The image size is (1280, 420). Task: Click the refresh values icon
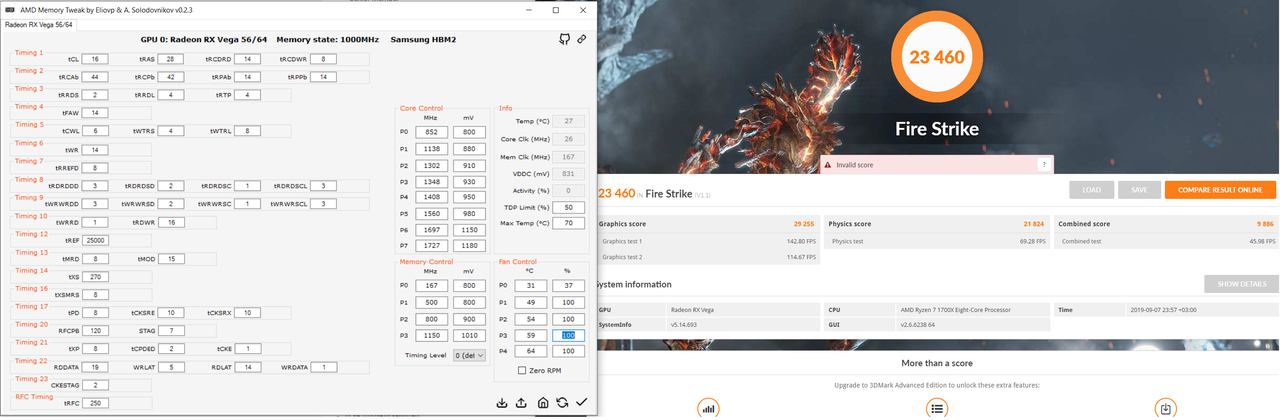click(562, 402)
